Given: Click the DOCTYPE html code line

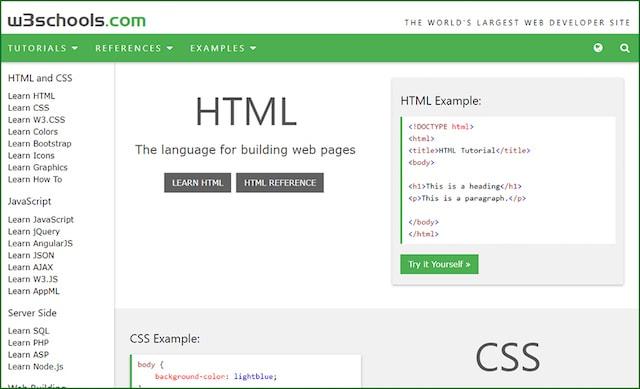Looking at the screenshot, I should tap(441, 127).
